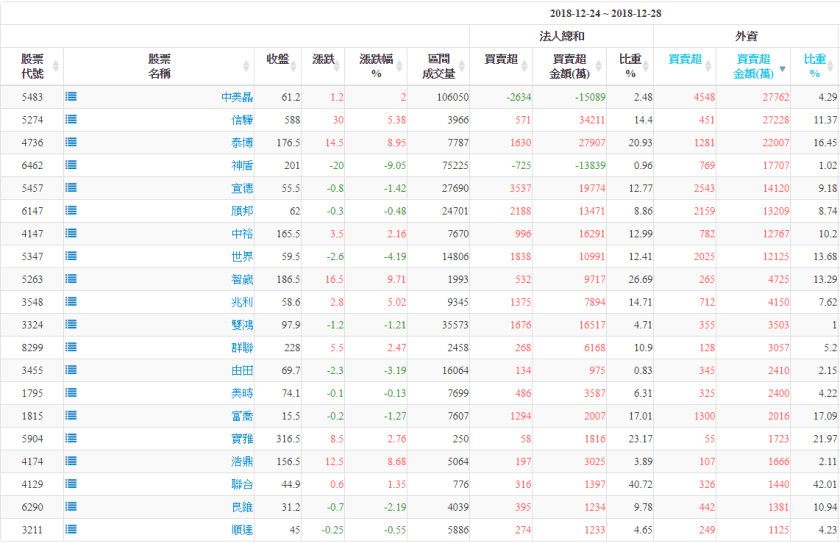The height and width of the screenshot is (543, 840).
Task: Open the 神盾 stock link
Action: tap(241, 165)
